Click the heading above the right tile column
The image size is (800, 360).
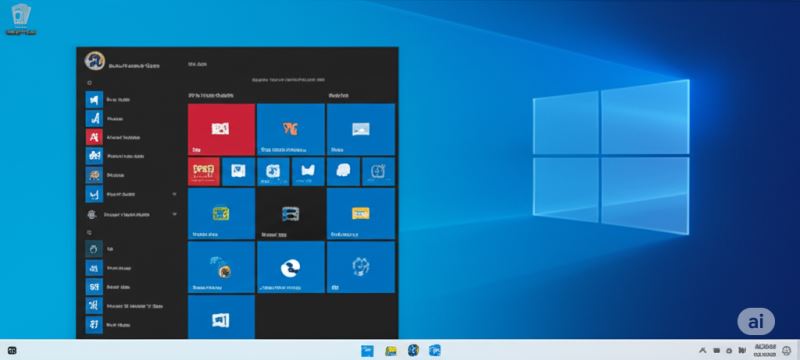point(338,95)
